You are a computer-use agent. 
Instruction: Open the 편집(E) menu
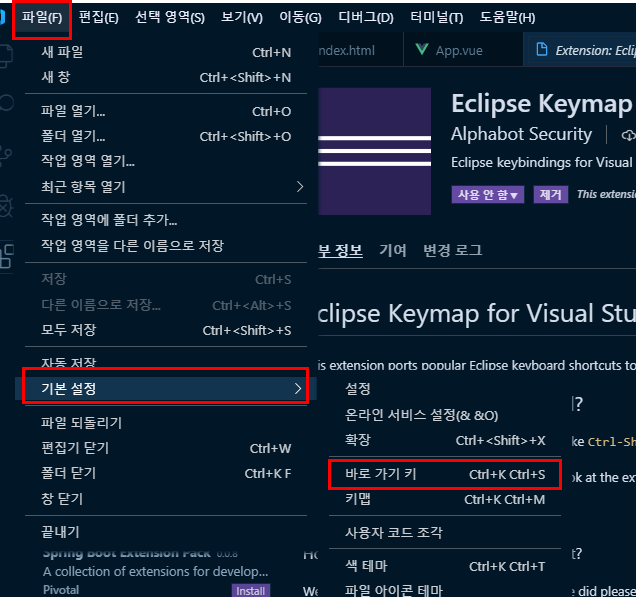[99, 17]
